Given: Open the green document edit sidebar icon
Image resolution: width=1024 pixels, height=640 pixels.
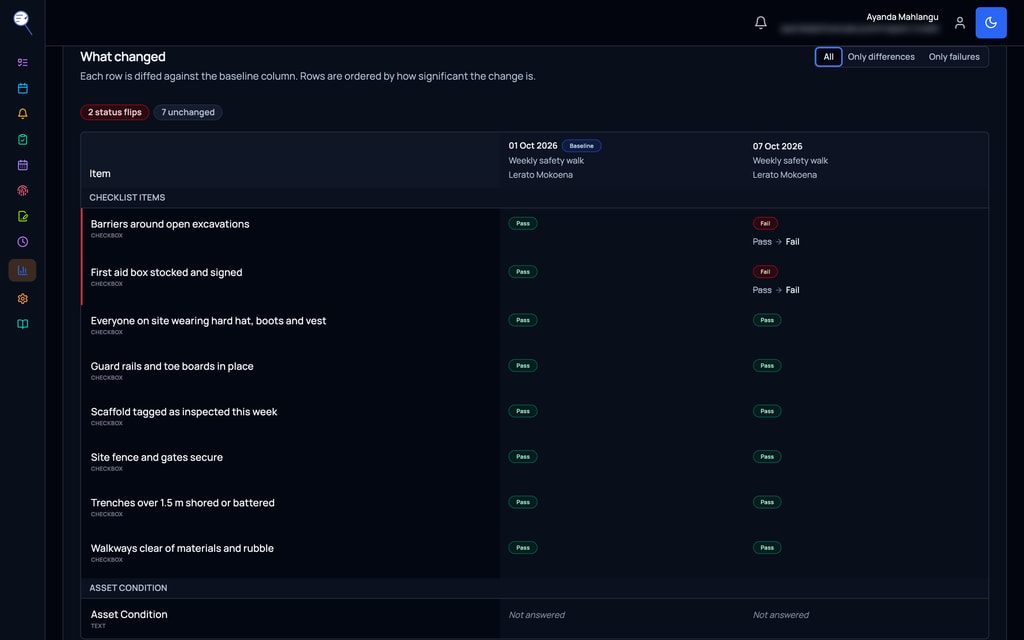Looking at the screenshot, I should (x=22, y=216).
